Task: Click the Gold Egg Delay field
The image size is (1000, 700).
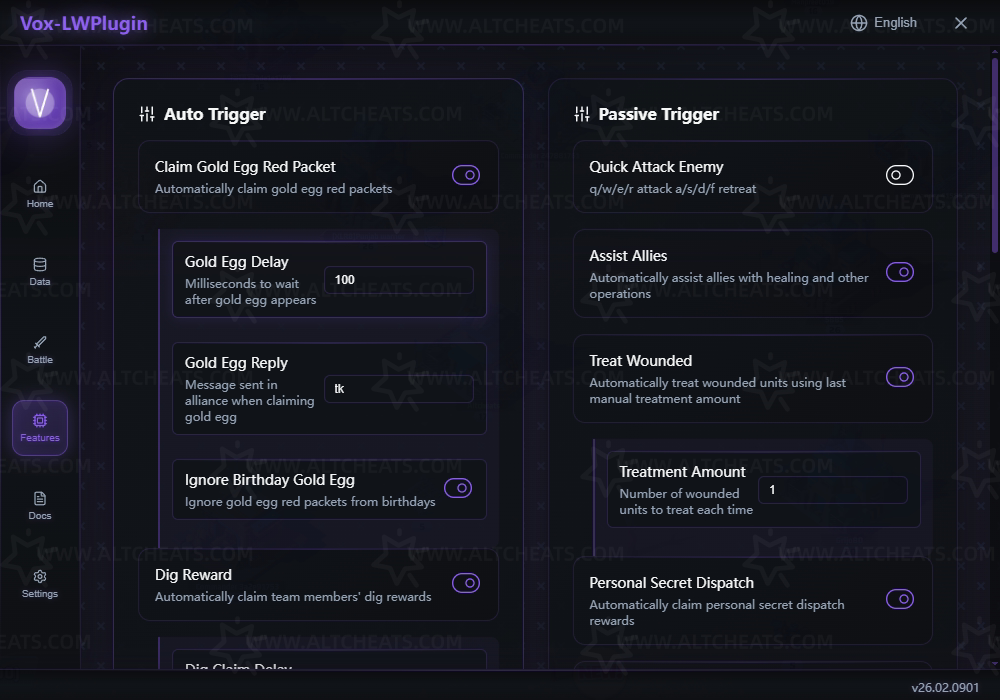Action: (398, 280)
